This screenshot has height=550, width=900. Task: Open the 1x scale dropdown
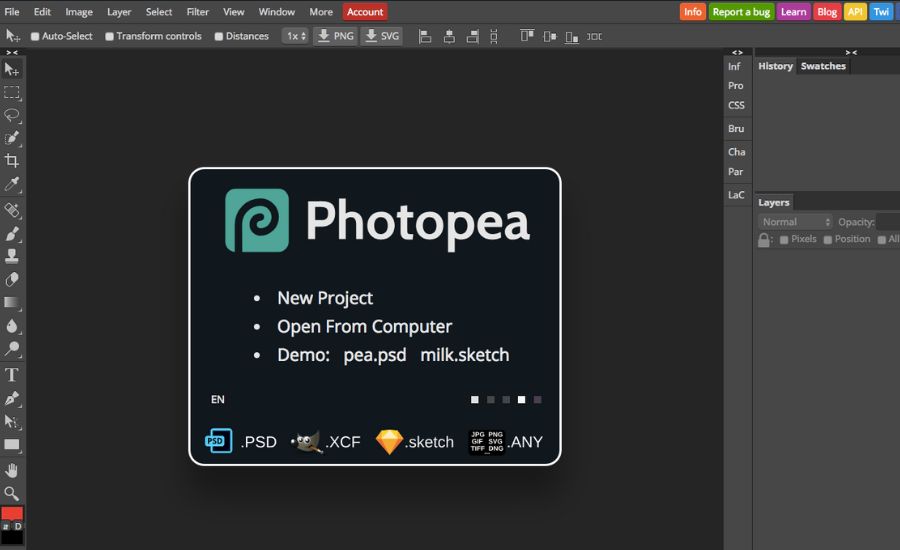pyautogui.click(x=295, y=36)
